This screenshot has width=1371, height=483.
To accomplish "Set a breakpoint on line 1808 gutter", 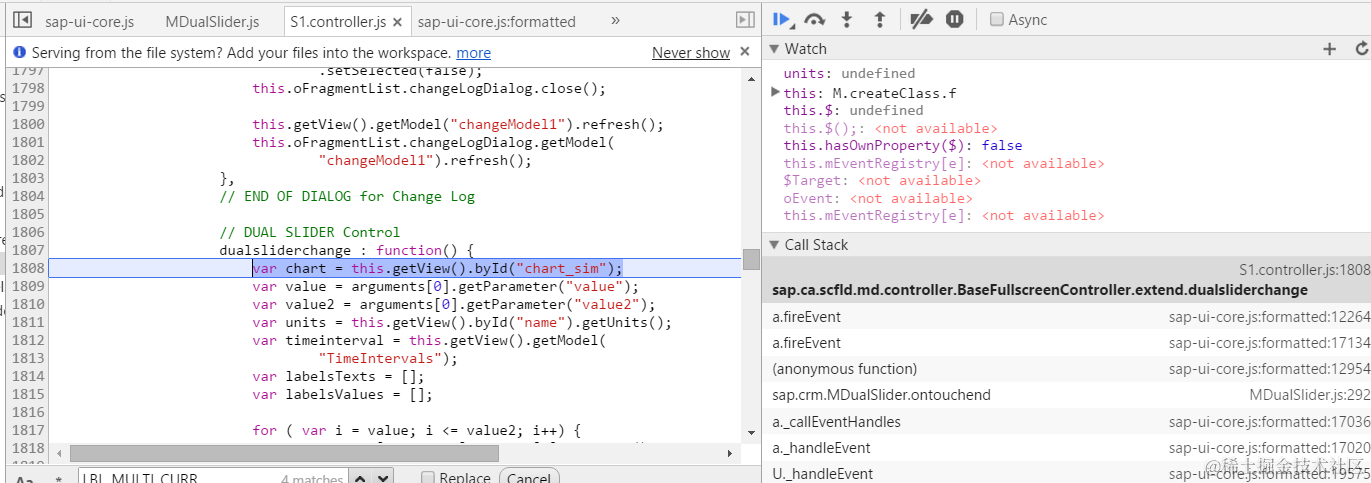I will coord(28,268).
